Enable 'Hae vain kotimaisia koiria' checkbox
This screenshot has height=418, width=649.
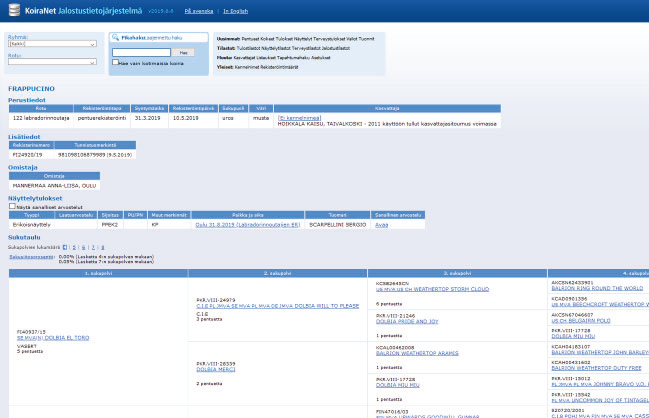tap(115, 62)
